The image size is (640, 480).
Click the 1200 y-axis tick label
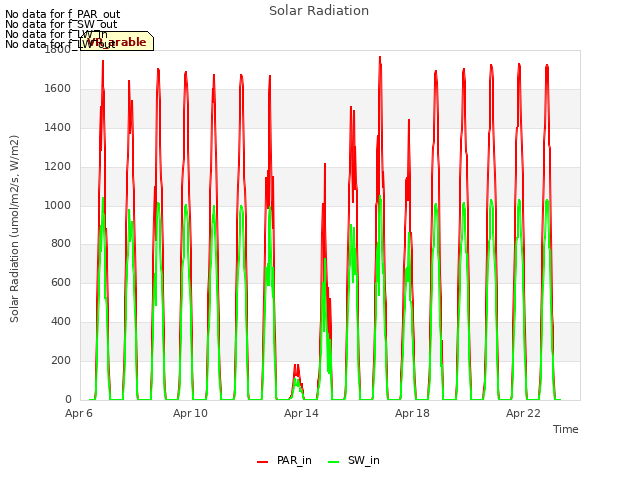58,167
